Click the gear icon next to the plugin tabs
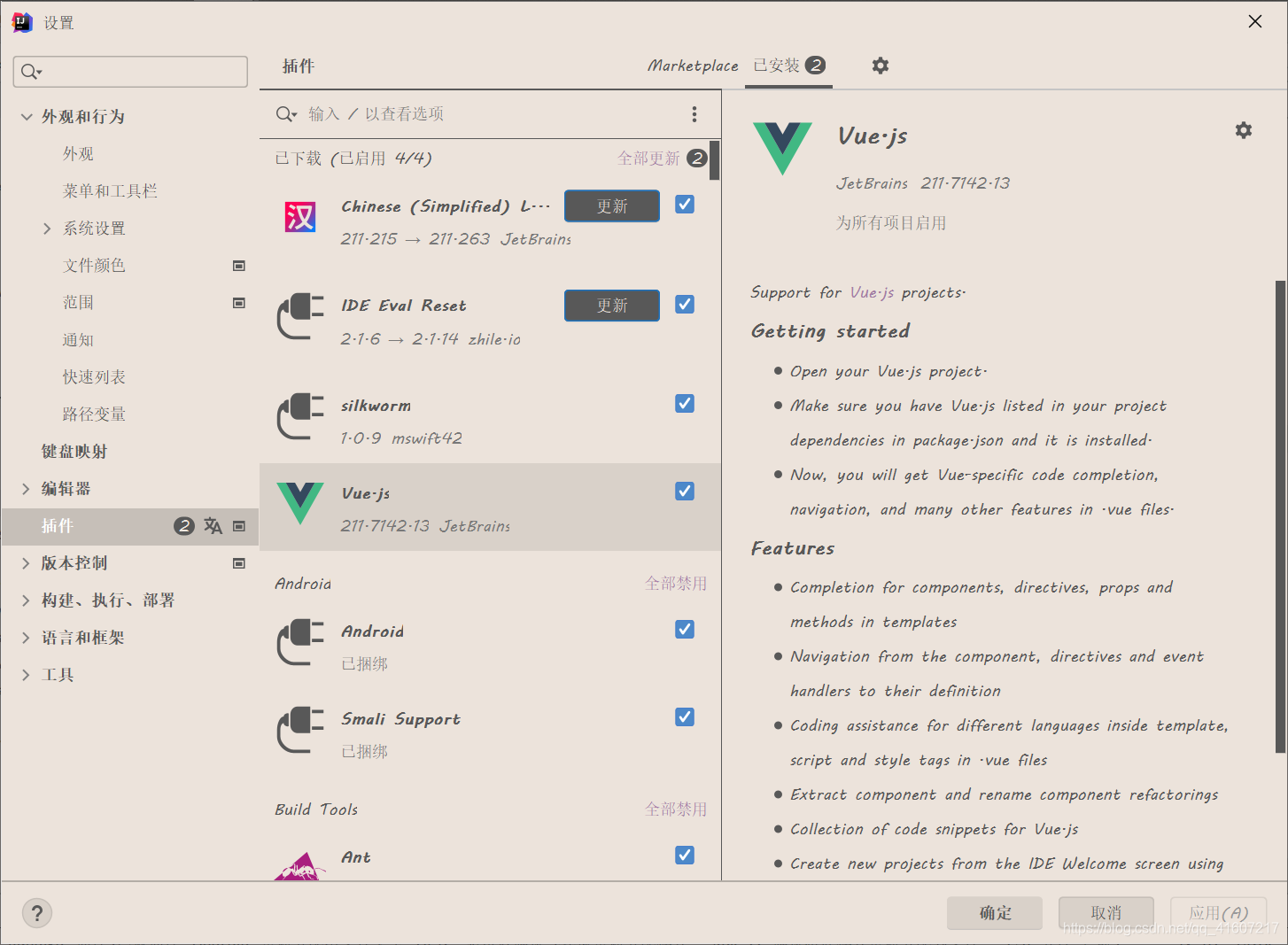Viewport: 1288px width, 945px height. tap(880, 65)
